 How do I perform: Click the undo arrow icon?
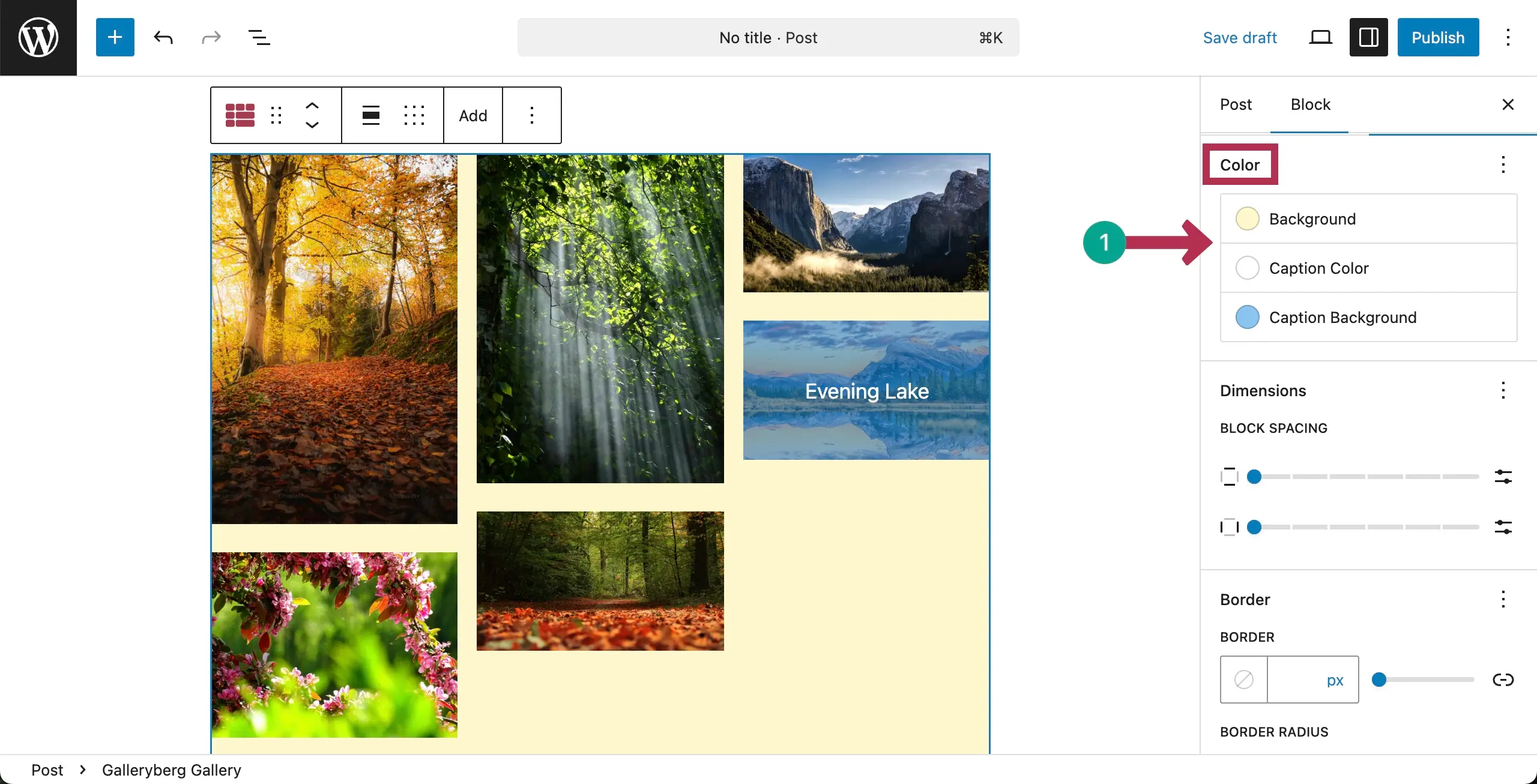[163, 37]
